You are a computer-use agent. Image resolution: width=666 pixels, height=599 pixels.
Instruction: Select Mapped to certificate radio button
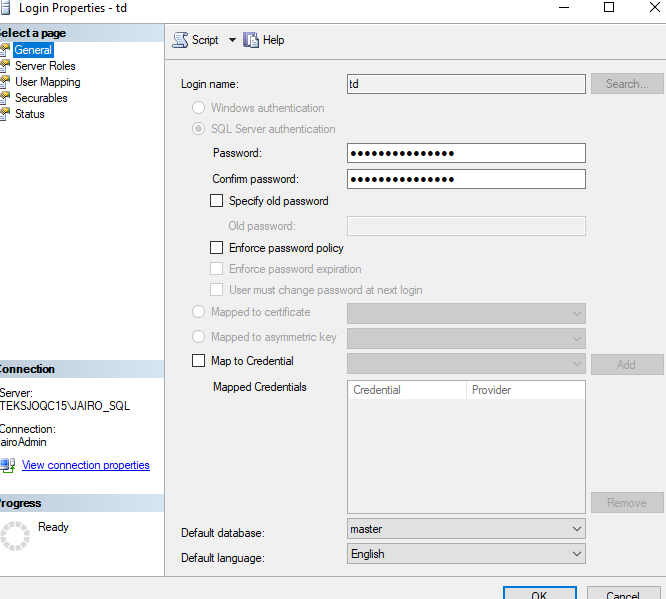point(198,312)
